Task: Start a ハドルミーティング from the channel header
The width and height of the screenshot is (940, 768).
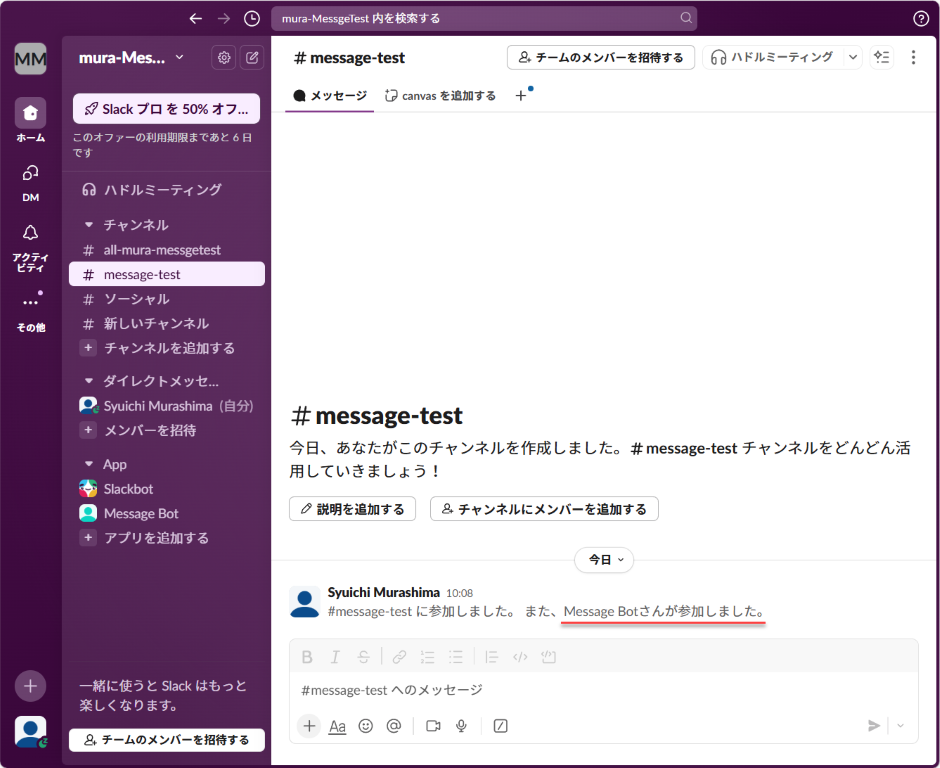Action: click(x=772, y=58)
